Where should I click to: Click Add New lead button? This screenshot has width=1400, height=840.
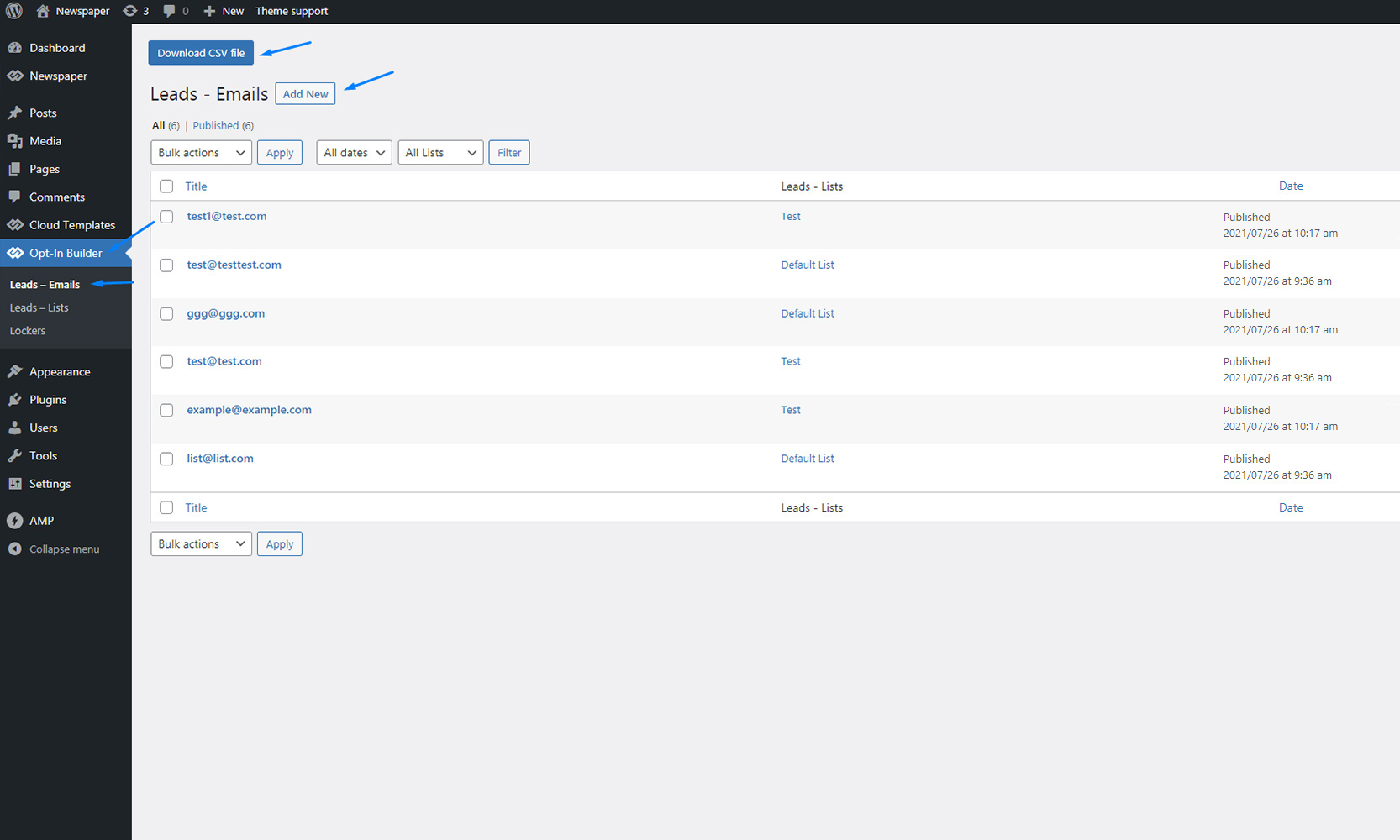[x=305, y=94]
